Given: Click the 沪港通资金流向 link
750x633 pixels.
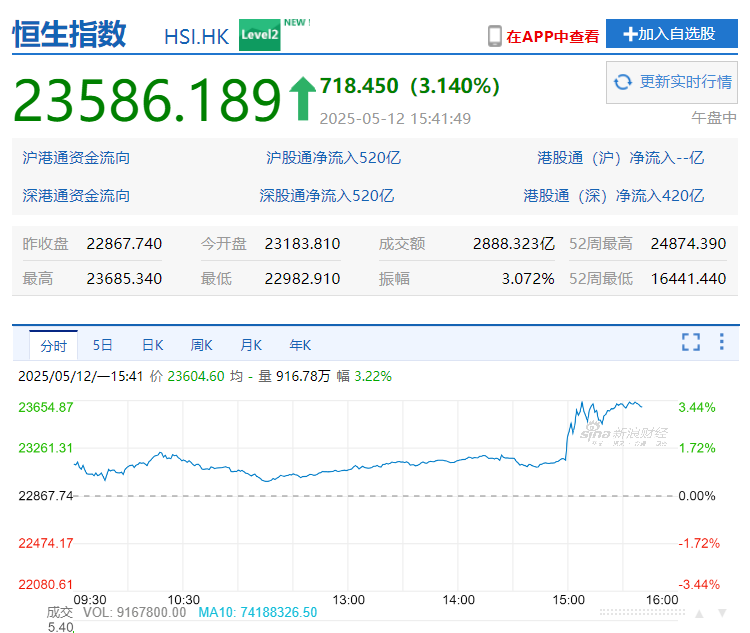Looking at the screenshot, I should (76, 158).
